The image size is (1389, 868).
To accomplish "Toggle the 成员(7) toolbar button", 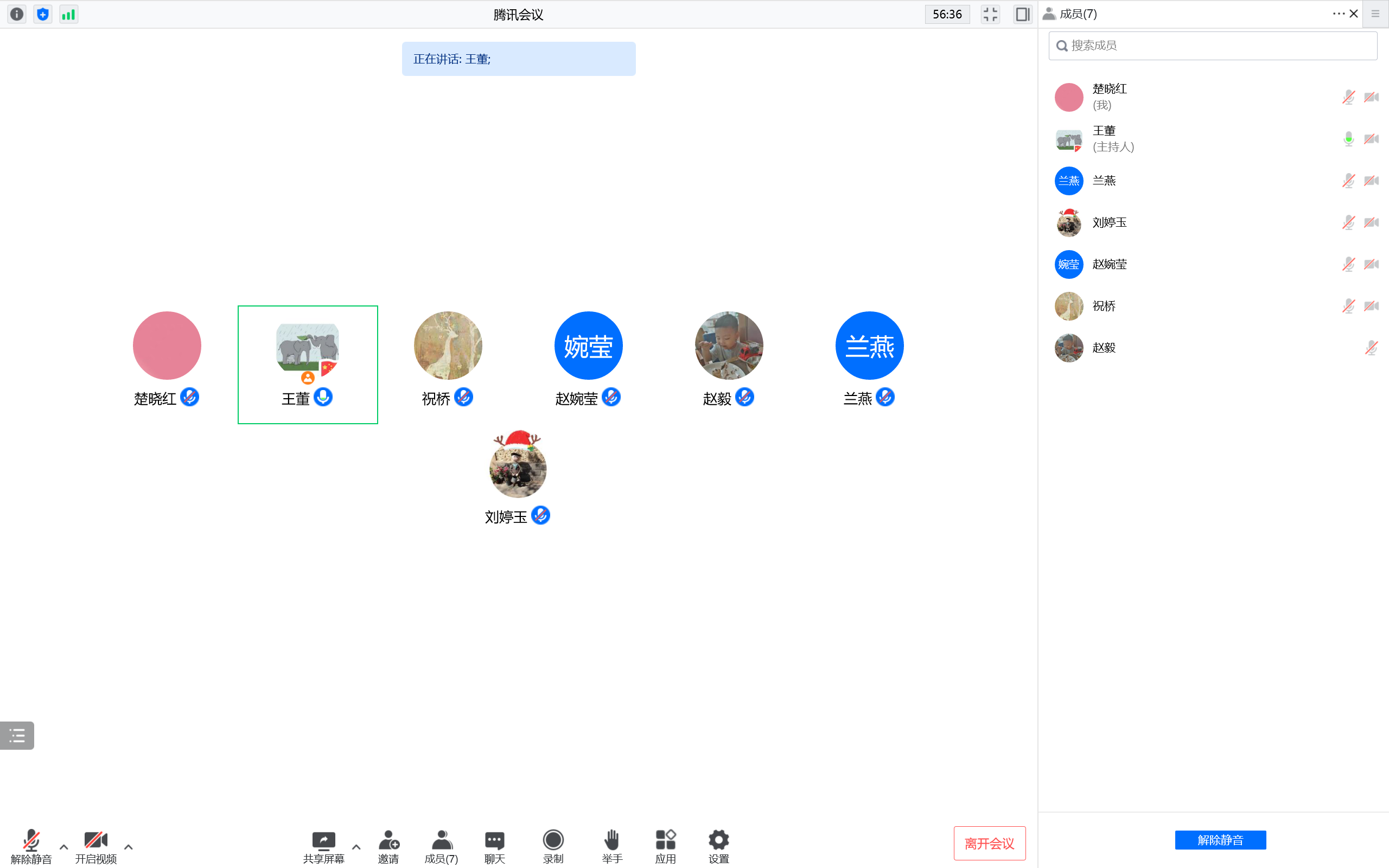I will click(441, 846).
